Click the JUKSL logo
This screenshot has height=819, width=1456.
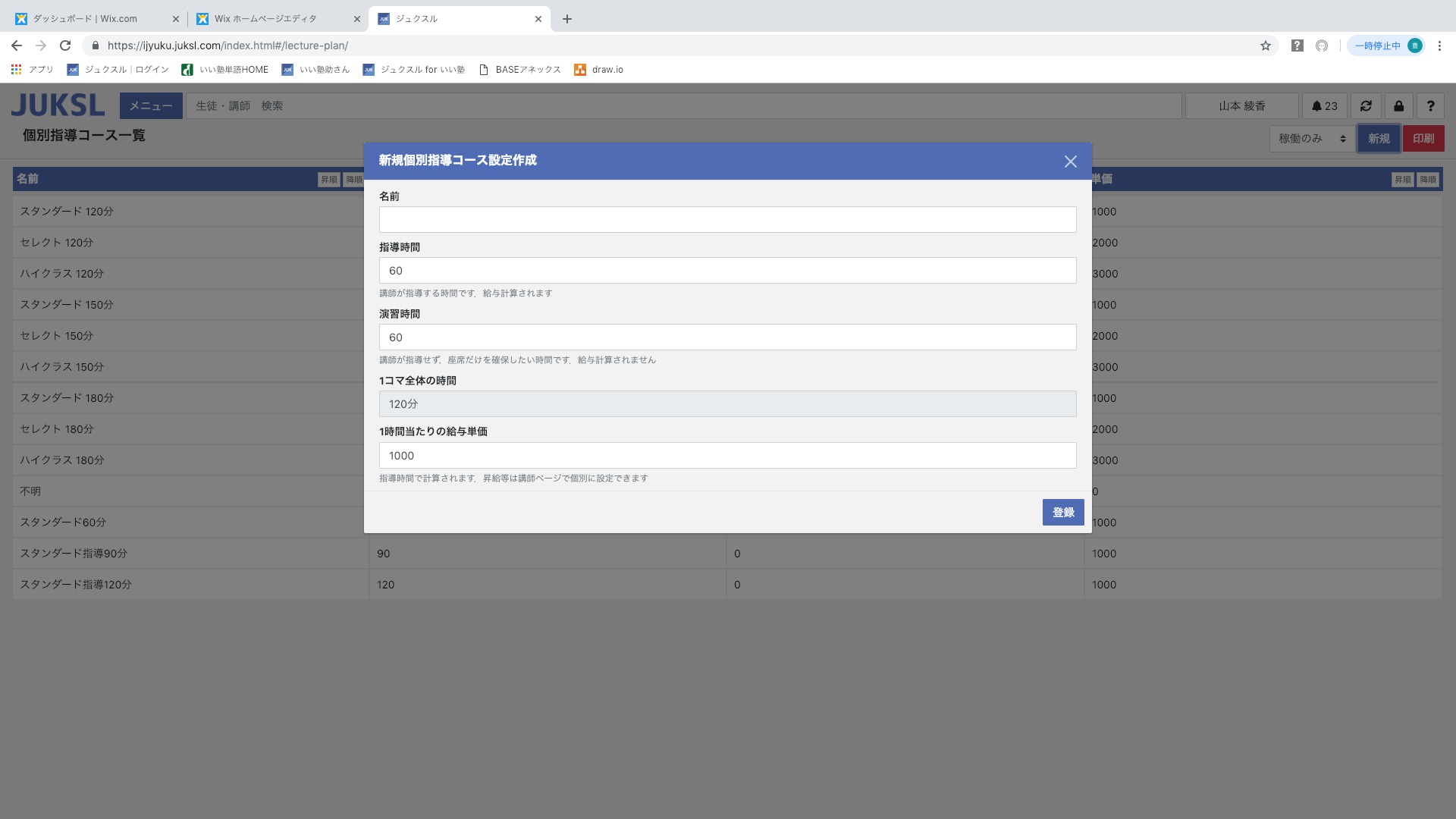(58, 105)
